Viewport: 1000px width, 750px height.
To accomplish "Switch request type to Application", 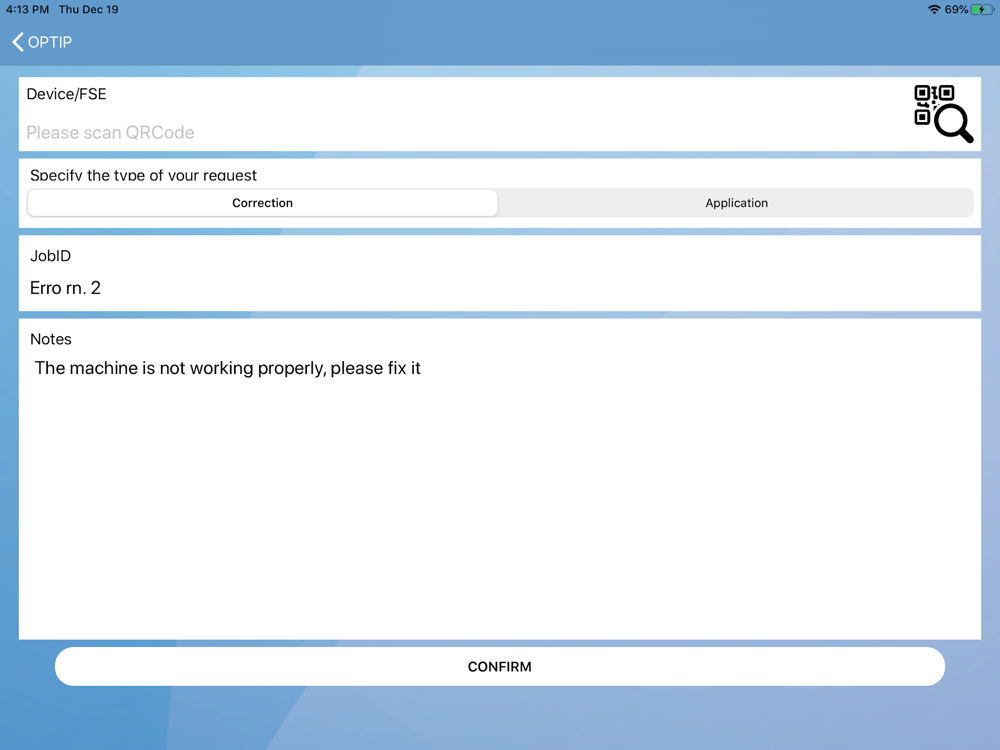I will click(x=736, y=203).
